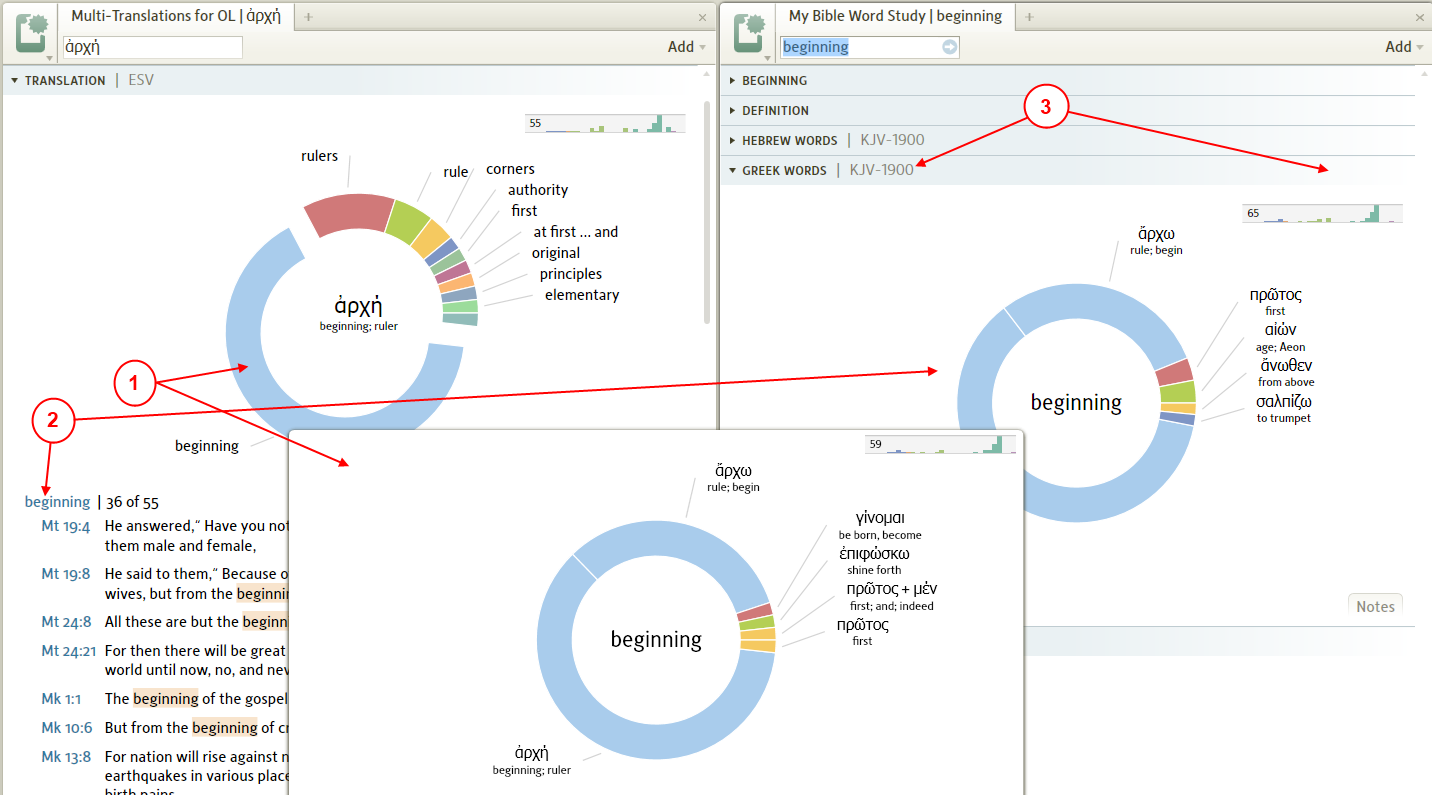Open the Add dropdown in the Word Study panel

click(1405, 47)
